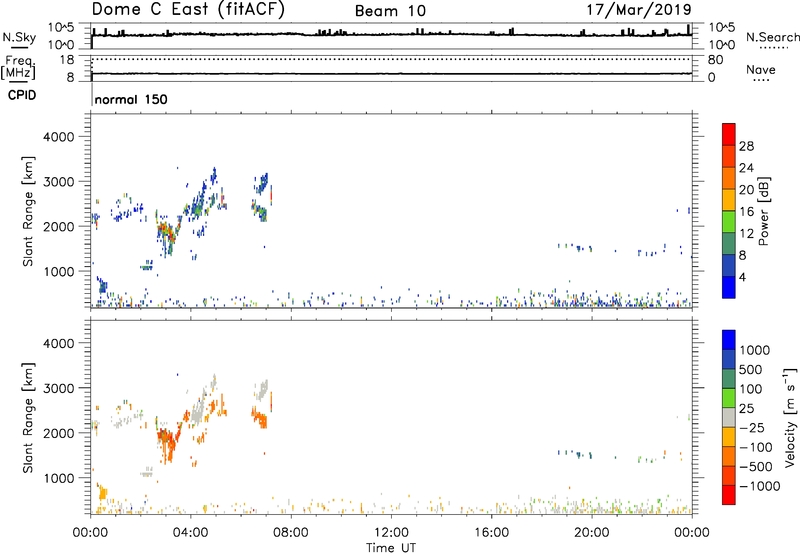Image resolution: width=800 pixels, height=554 pixels.
Task: Click the title "Dome C East (fitACF)"
Action: tap(188, 9)
